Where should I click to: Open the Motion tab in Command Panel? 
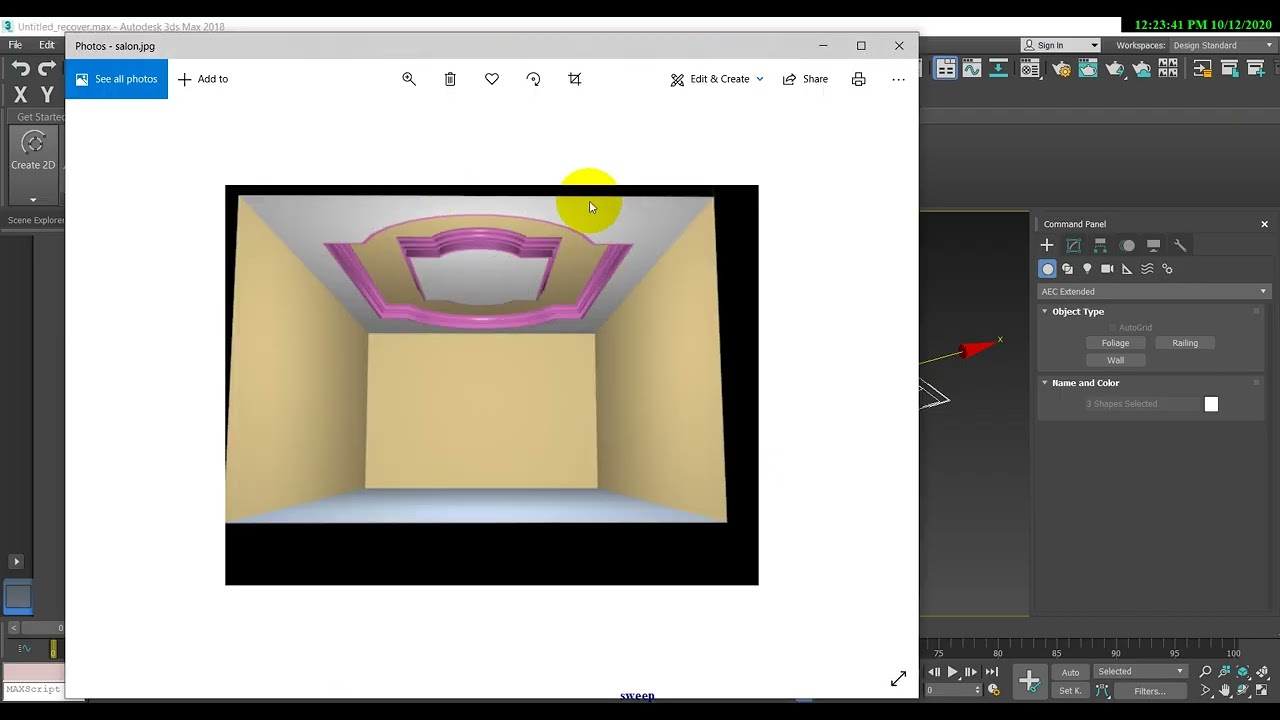[x=1127, y=245]
